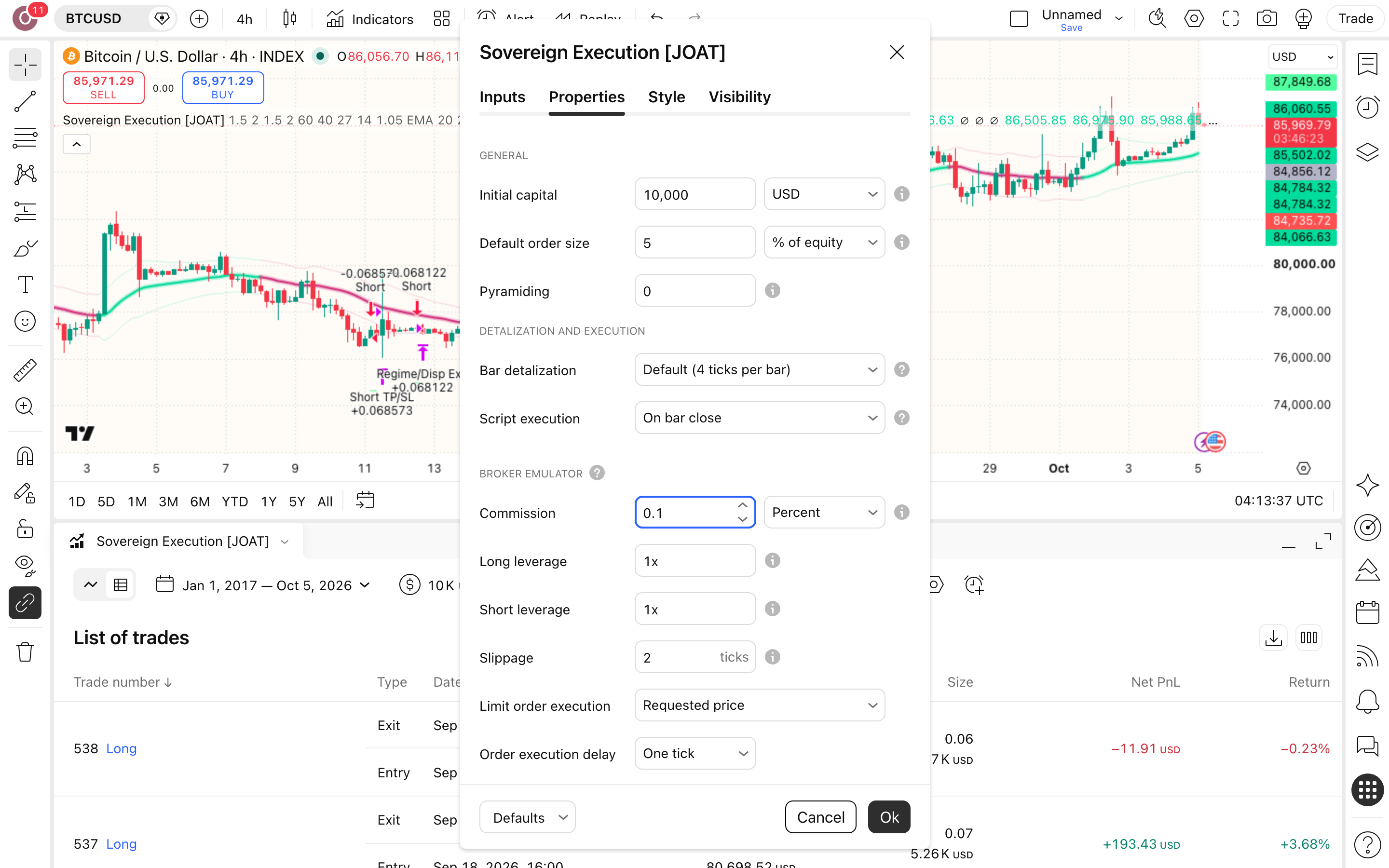Increase Commission value with up stepper

pyautogui.click(x=742, y=505)
